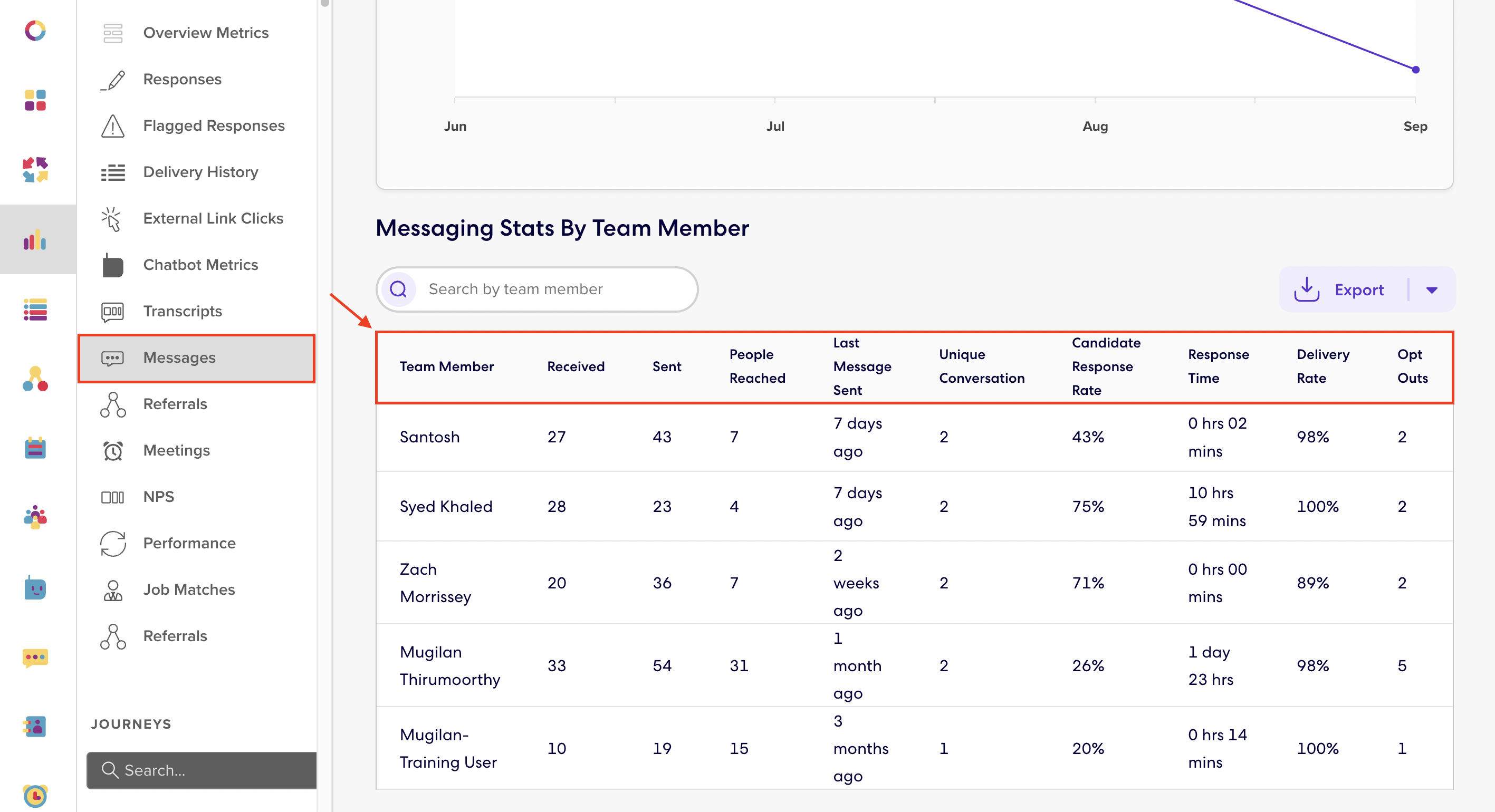This screenshot has height=812, width=1495.
Task: Sort by People Reached column header
Action: (x=758, y=366)
